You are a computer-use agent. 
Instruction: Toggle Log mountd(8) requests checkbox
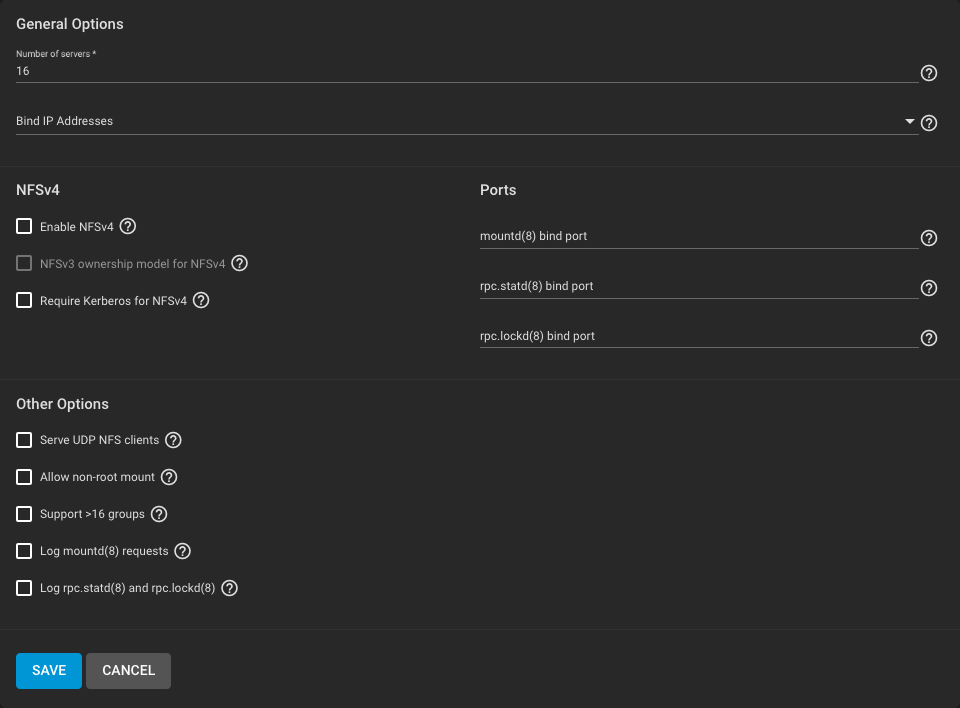coord(24,551)
